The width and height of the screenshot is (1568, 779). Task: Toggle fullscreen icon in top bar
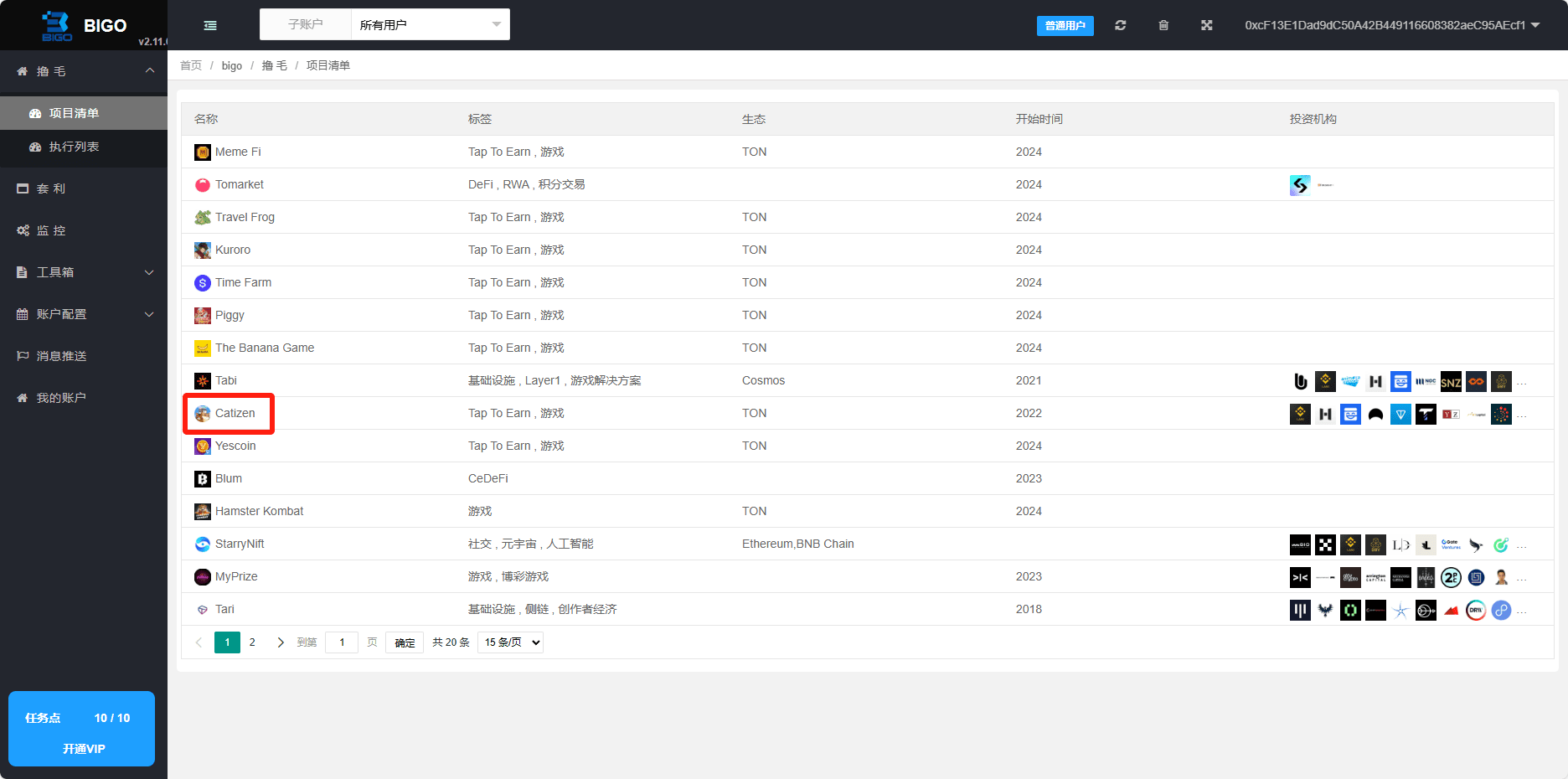point(1206,25)
